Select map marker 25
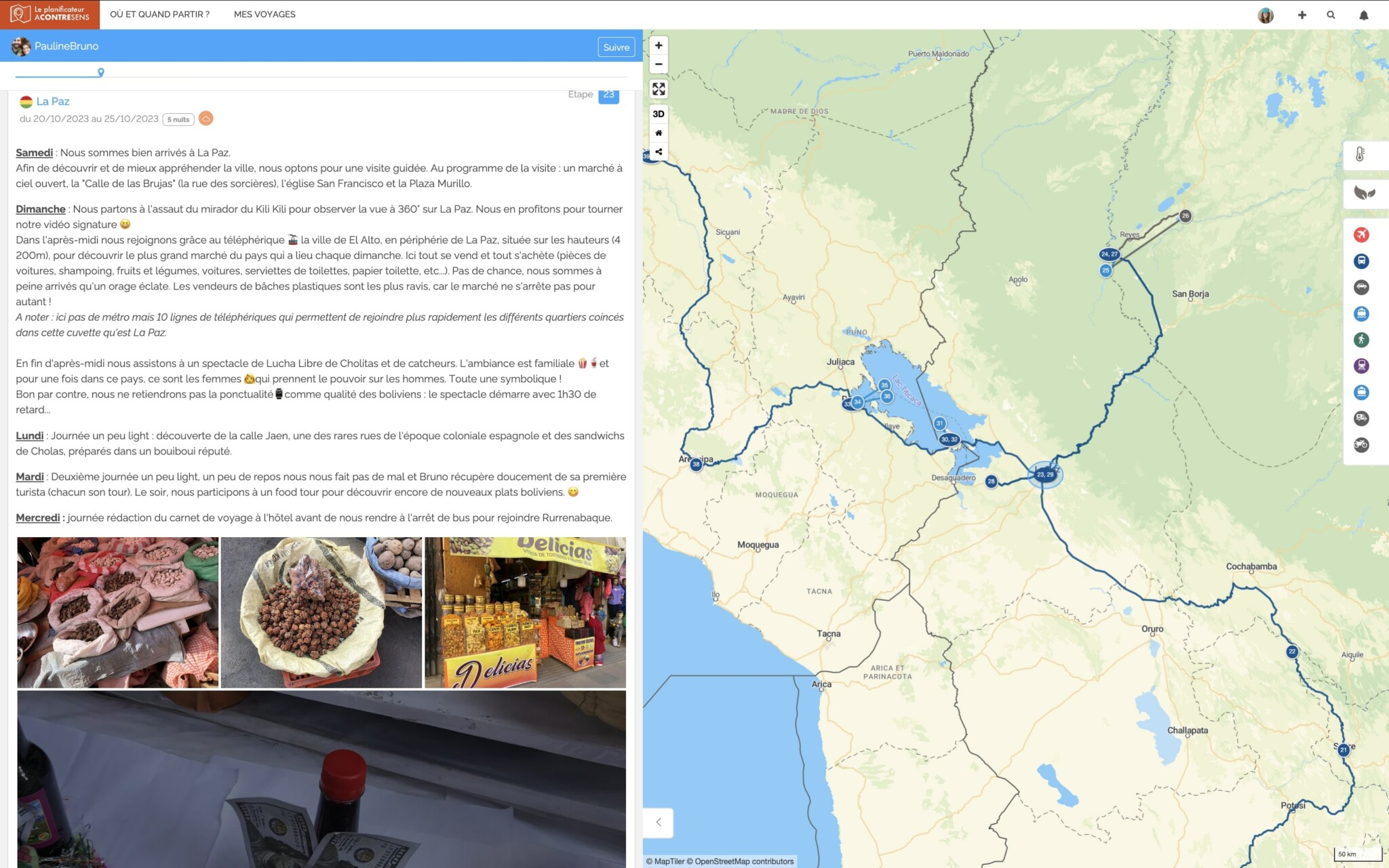The width and height of the screenshot is (1389, 868). [x=1106, y=270]
